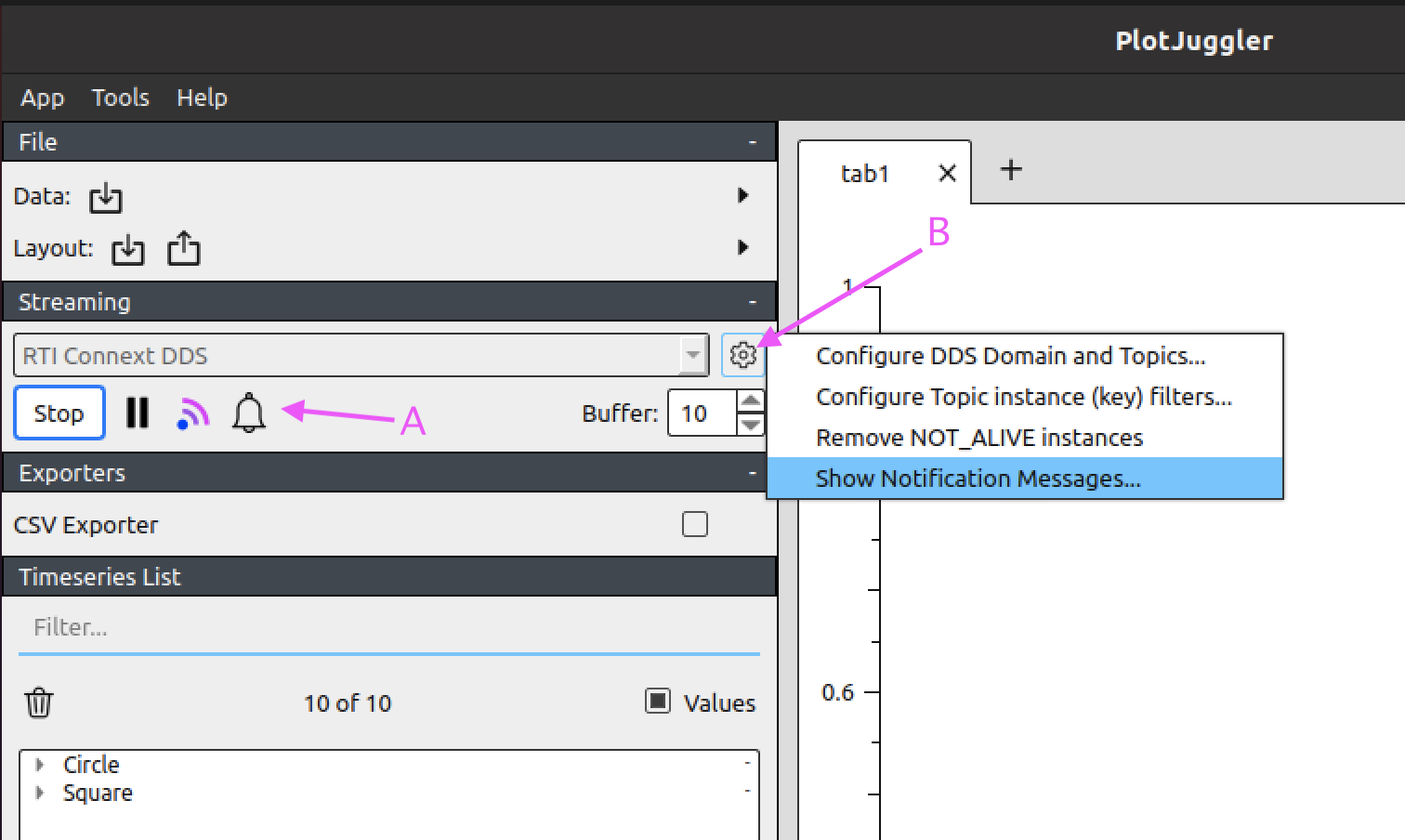Delete timeseries with trash icon

(39, 702)
